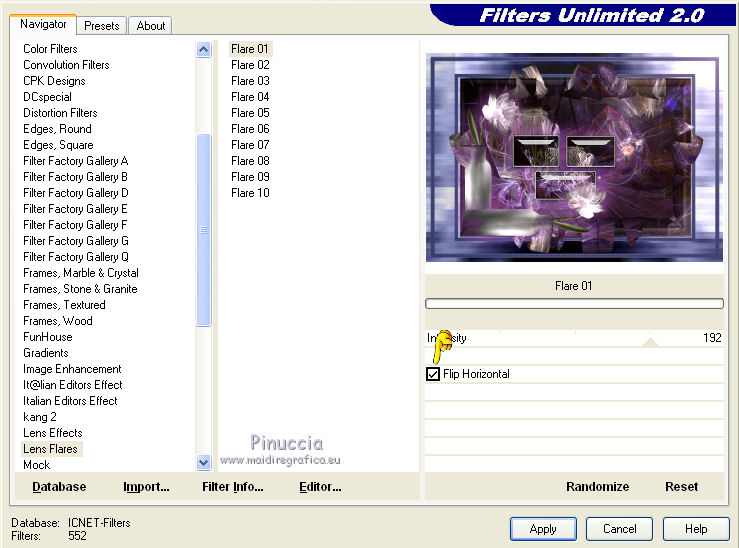Open Filter Info...
Image resolution: width=739 pixels, height=548 pixels.
pos(232,487)
